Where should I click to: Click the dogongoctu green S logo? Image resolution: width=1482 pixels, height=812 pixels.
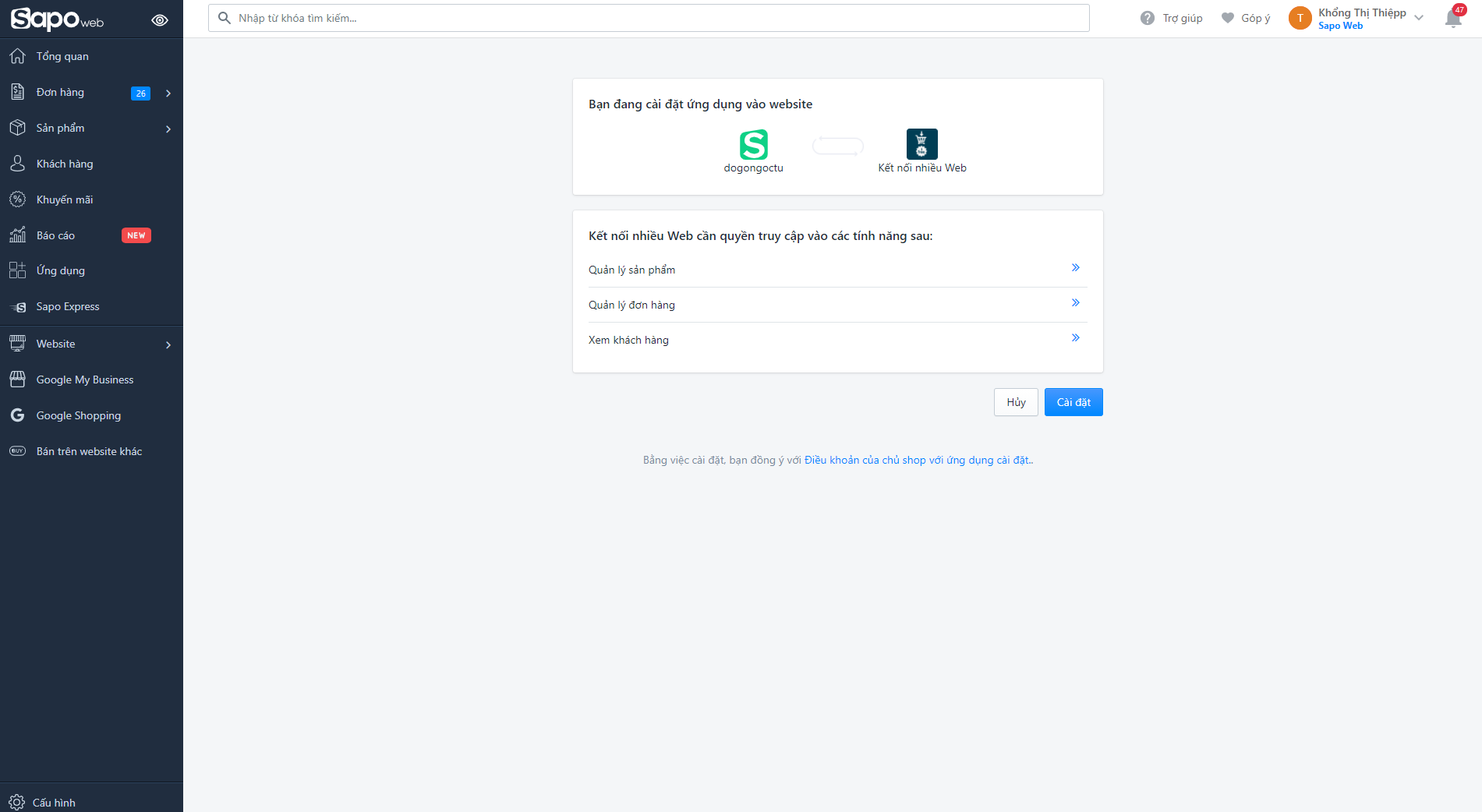[754, 144]
